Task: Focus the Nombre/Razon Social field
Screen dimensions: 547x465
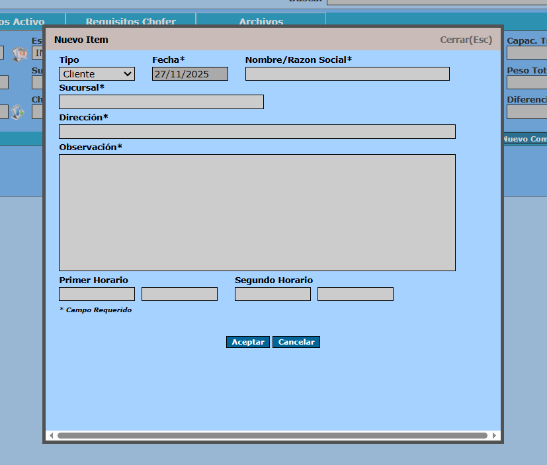Action: 347,74
